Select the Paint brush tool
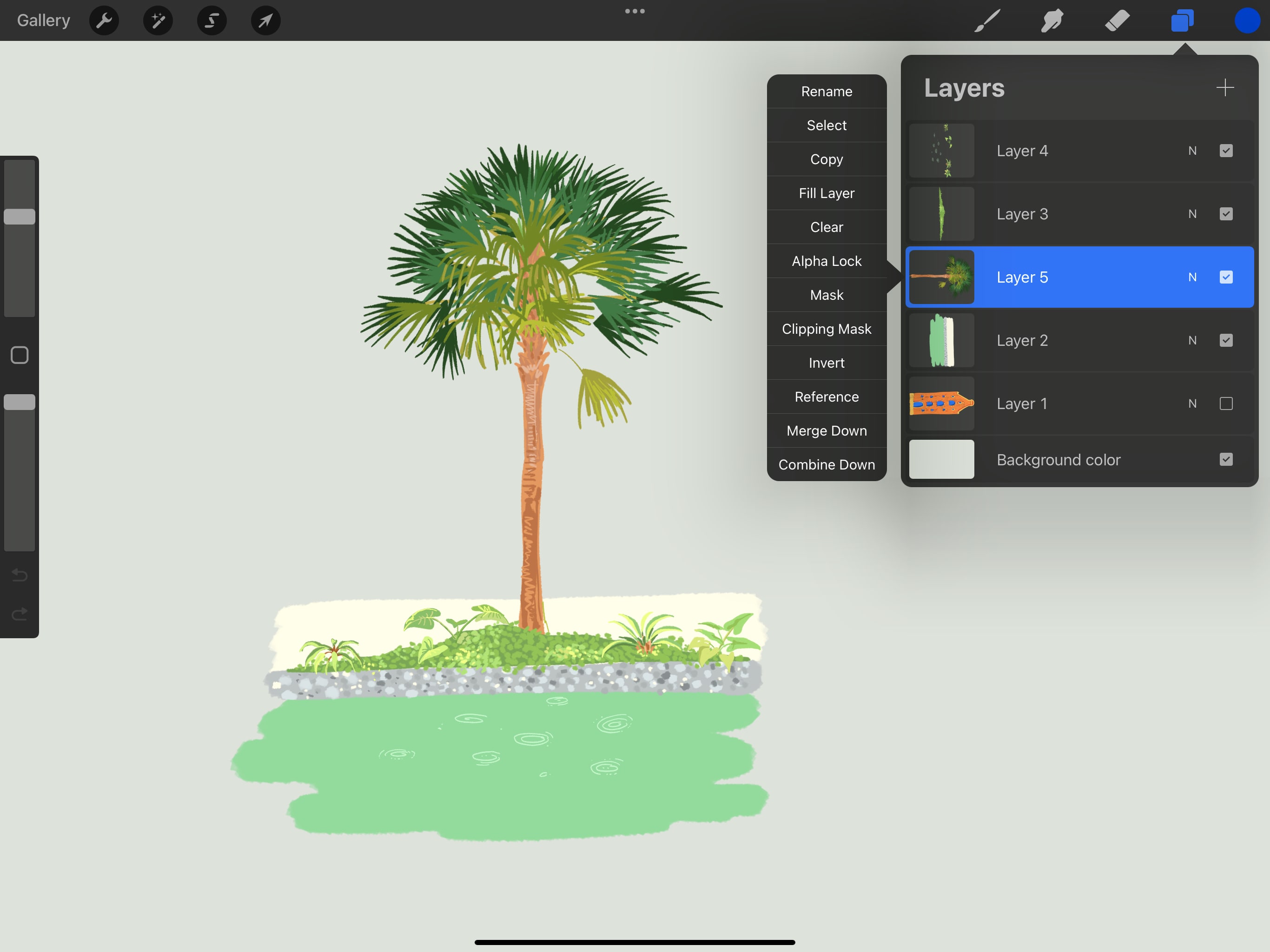This screenshot has height=952, width=1270. pyautogui.click(x=987, y=20)
